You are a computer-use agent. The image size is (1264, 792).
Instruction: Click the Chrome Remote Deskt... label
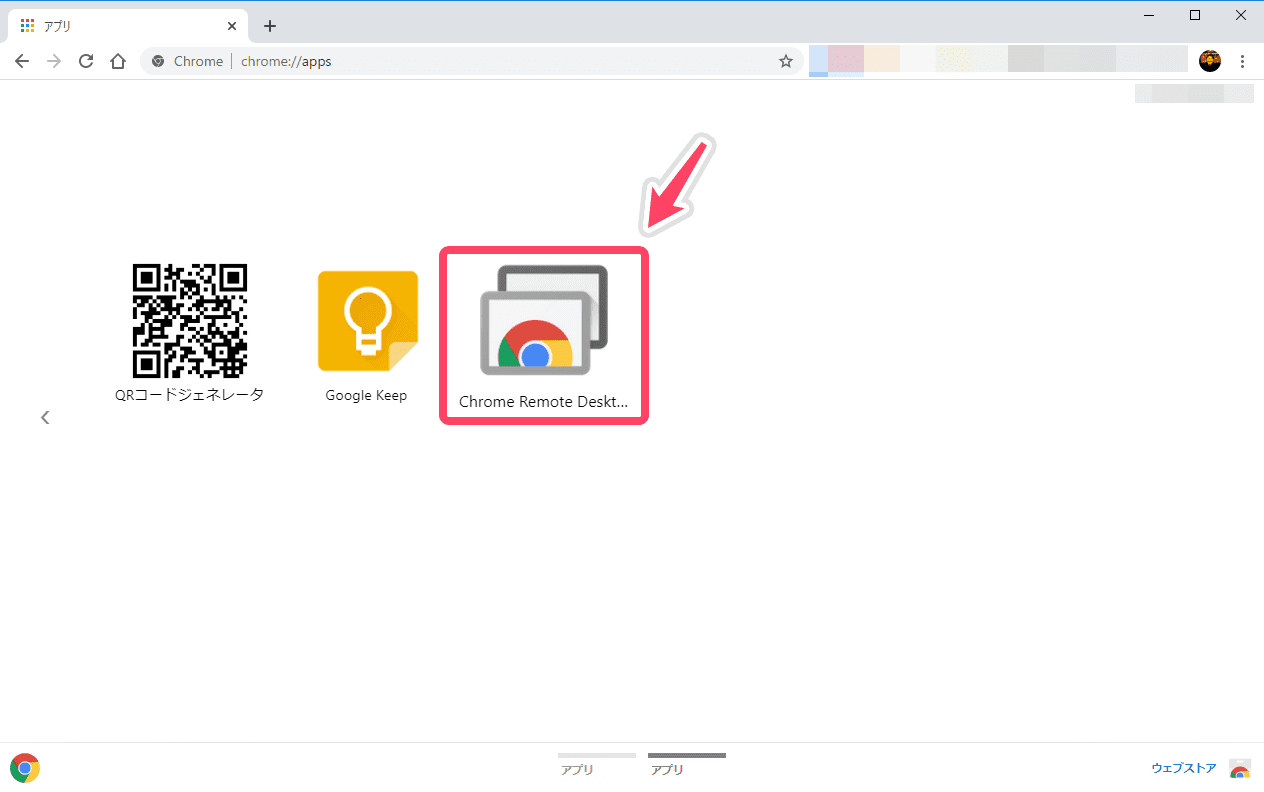click(x=544, y=402)
